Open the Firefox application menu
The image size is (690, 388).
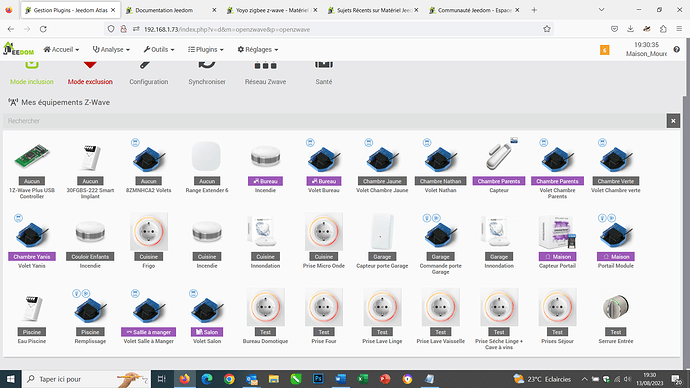(679, 29)
